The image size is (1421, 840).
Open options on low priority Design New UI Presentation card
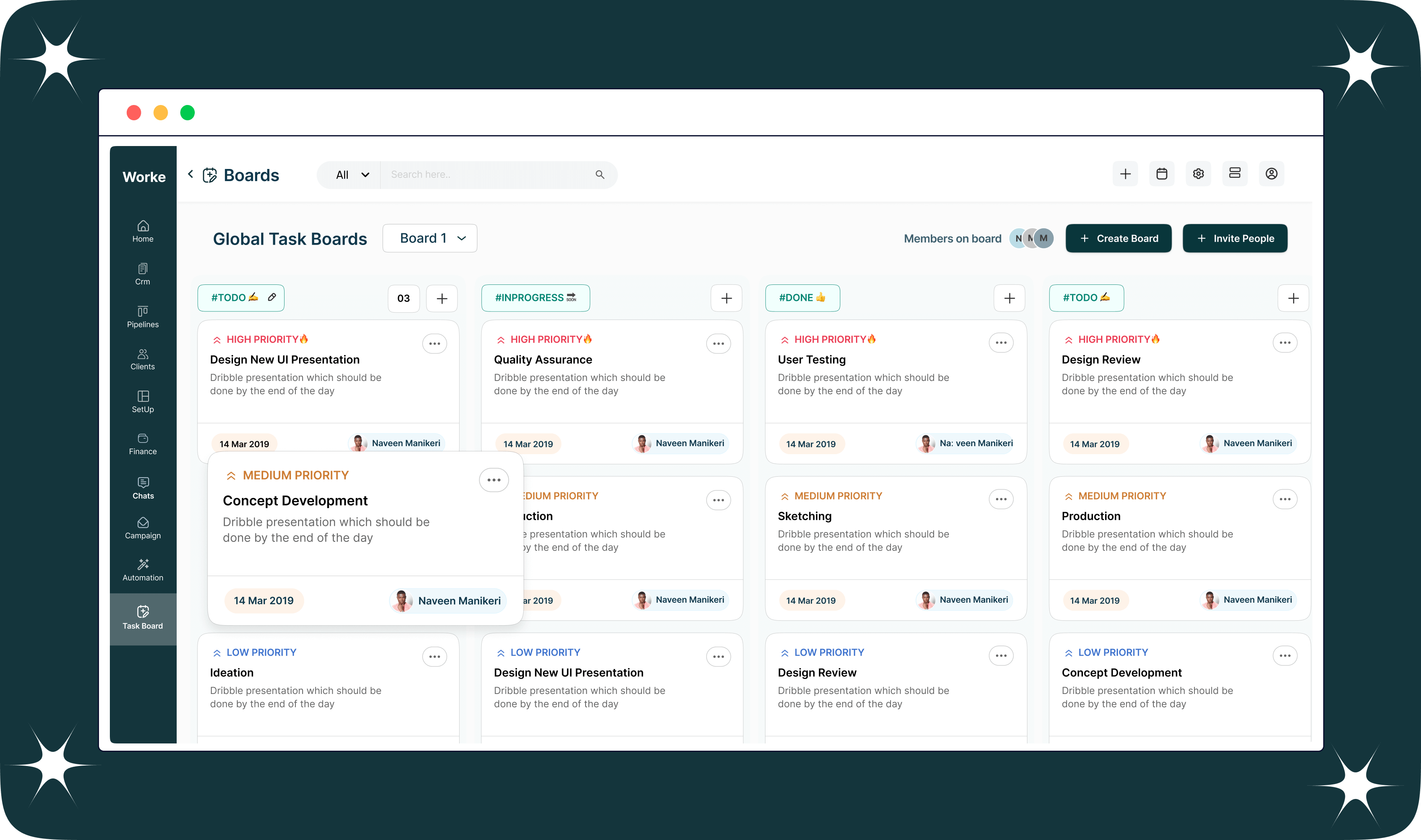pyautogui.click(x=718, y=657)
